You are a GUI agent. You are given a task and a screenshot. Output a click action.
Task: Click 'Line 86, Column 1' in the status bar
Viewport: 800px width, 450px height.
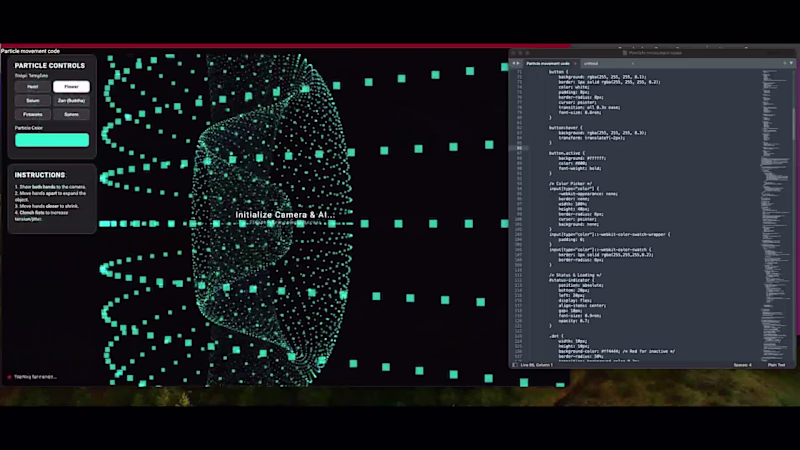tap(537, 365)
